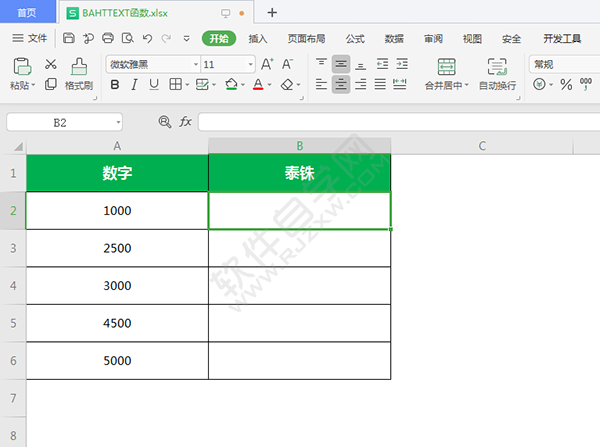Screen dimensions: 600x447
Task: Click the fill color bucket
Action: pyautogui.click(x=231, y=84)
